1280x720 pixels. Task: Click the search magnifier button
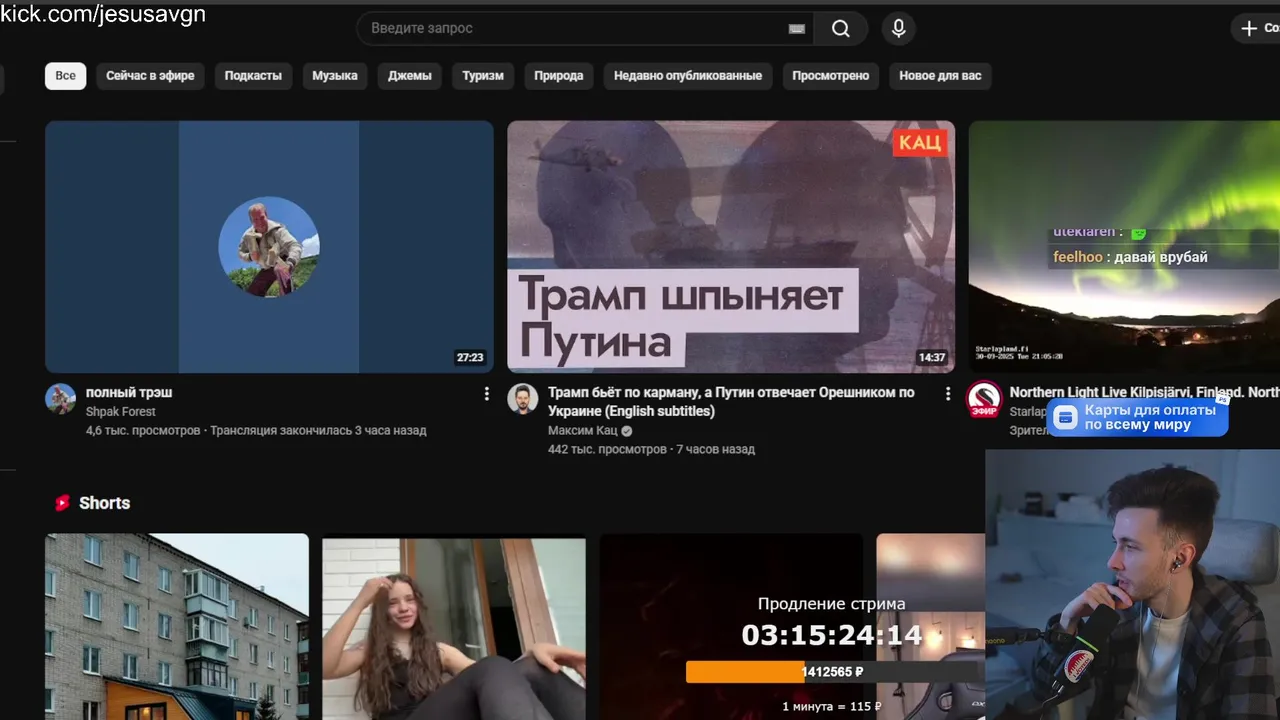click(x=841, y=29)
